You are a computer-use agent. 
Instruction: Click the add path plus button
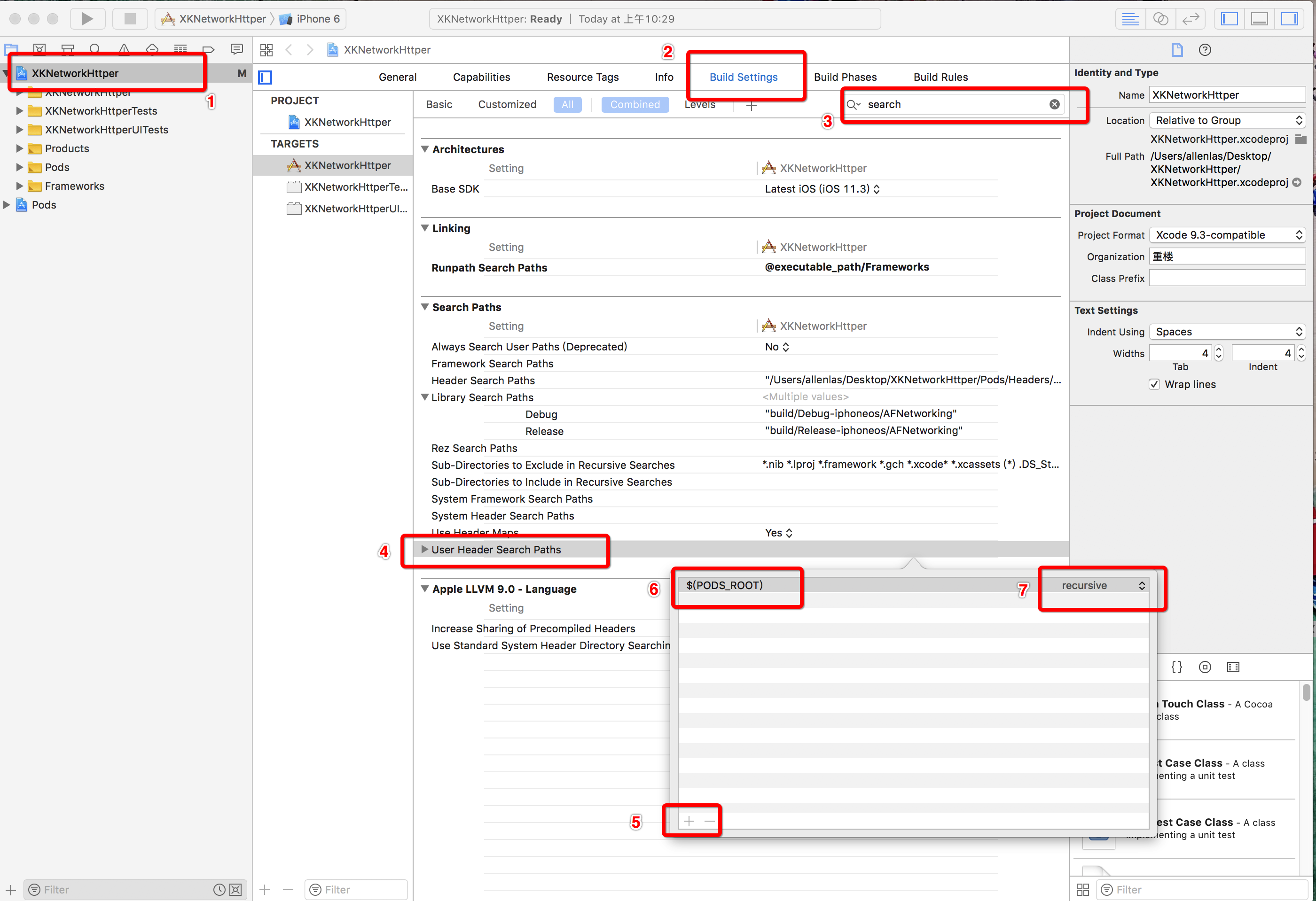tap(689, 821)
